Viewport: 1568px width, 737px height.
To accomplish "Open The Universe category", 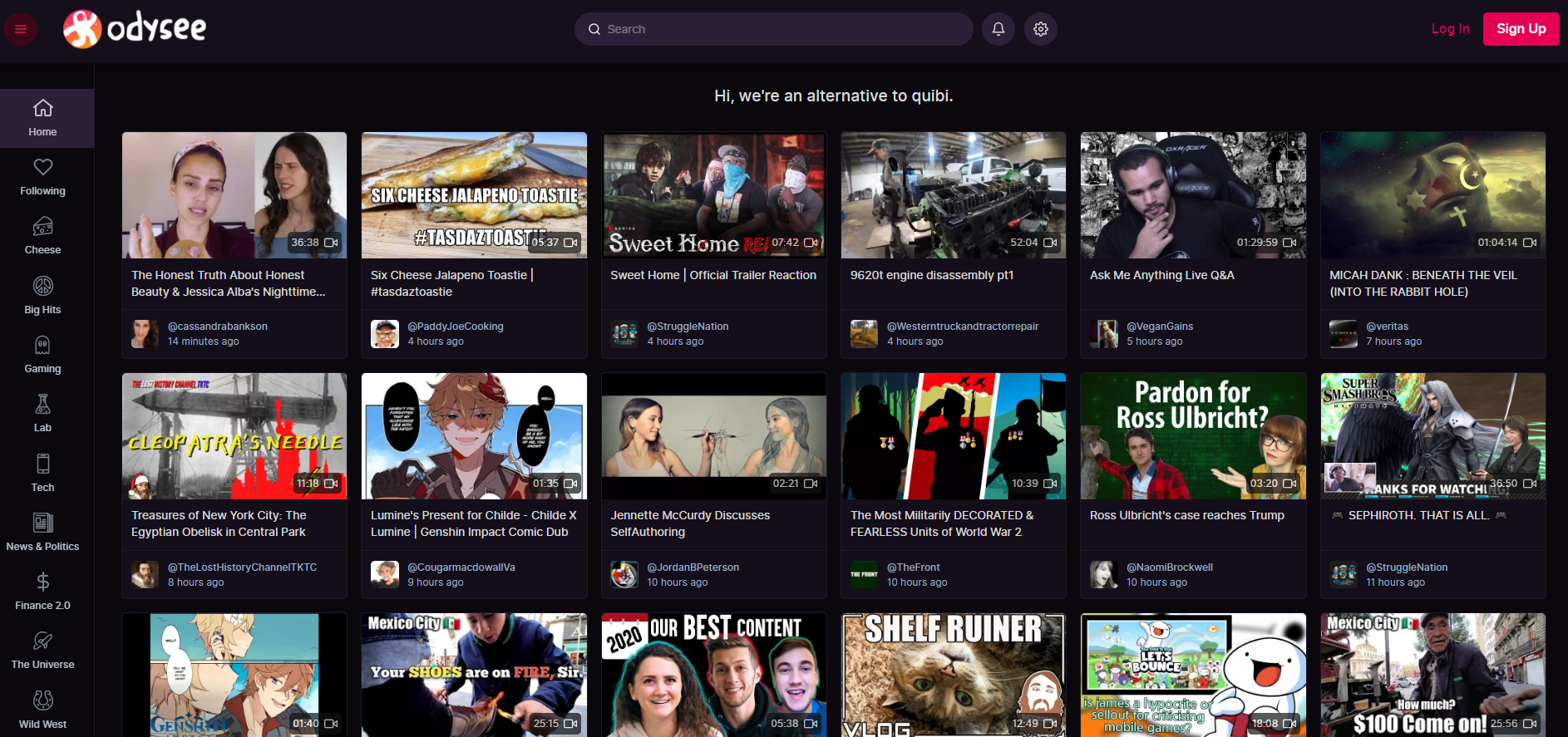I will 43,651.
